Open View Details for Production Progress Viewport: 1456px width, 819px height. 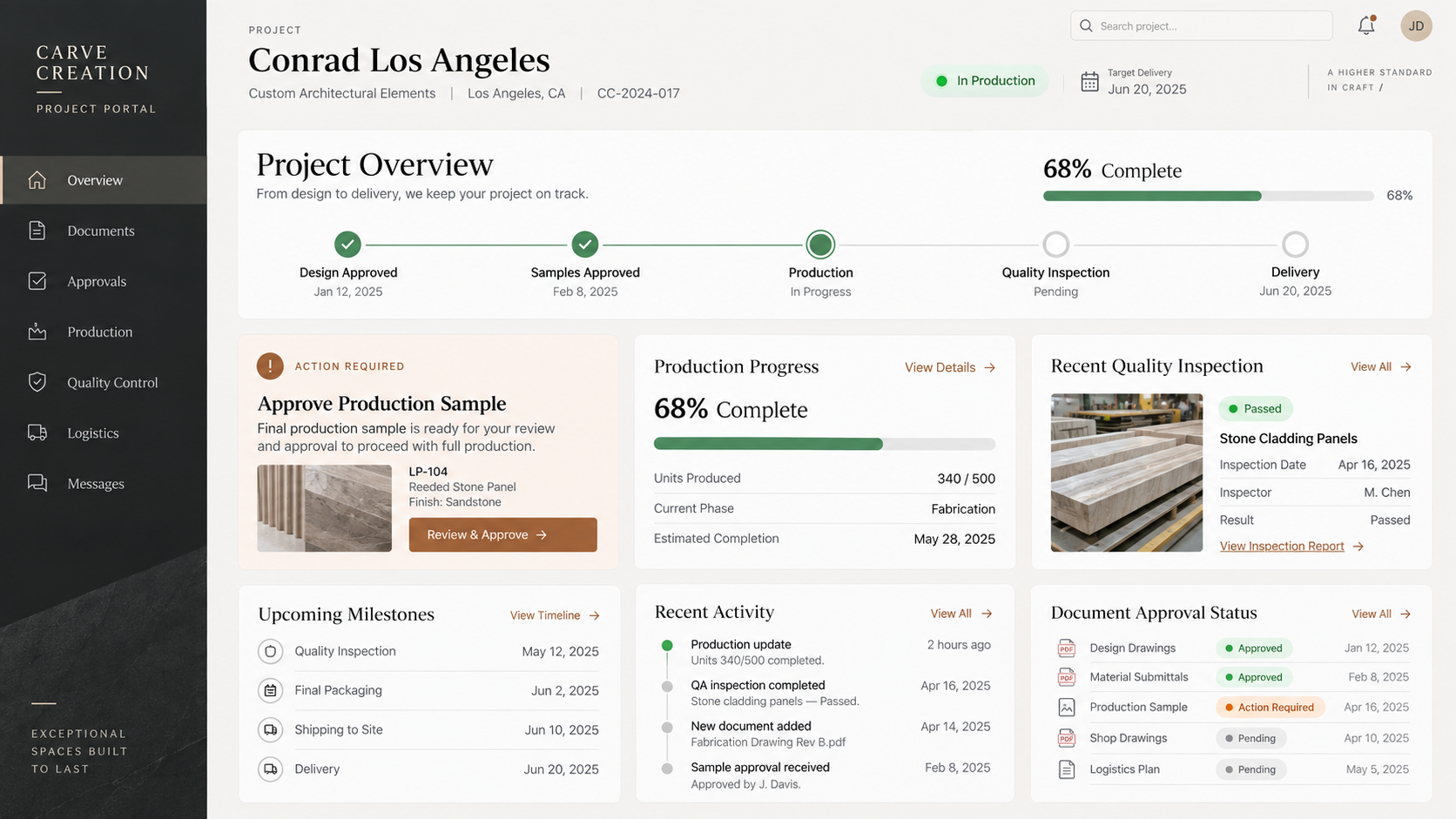coord(950,367)
